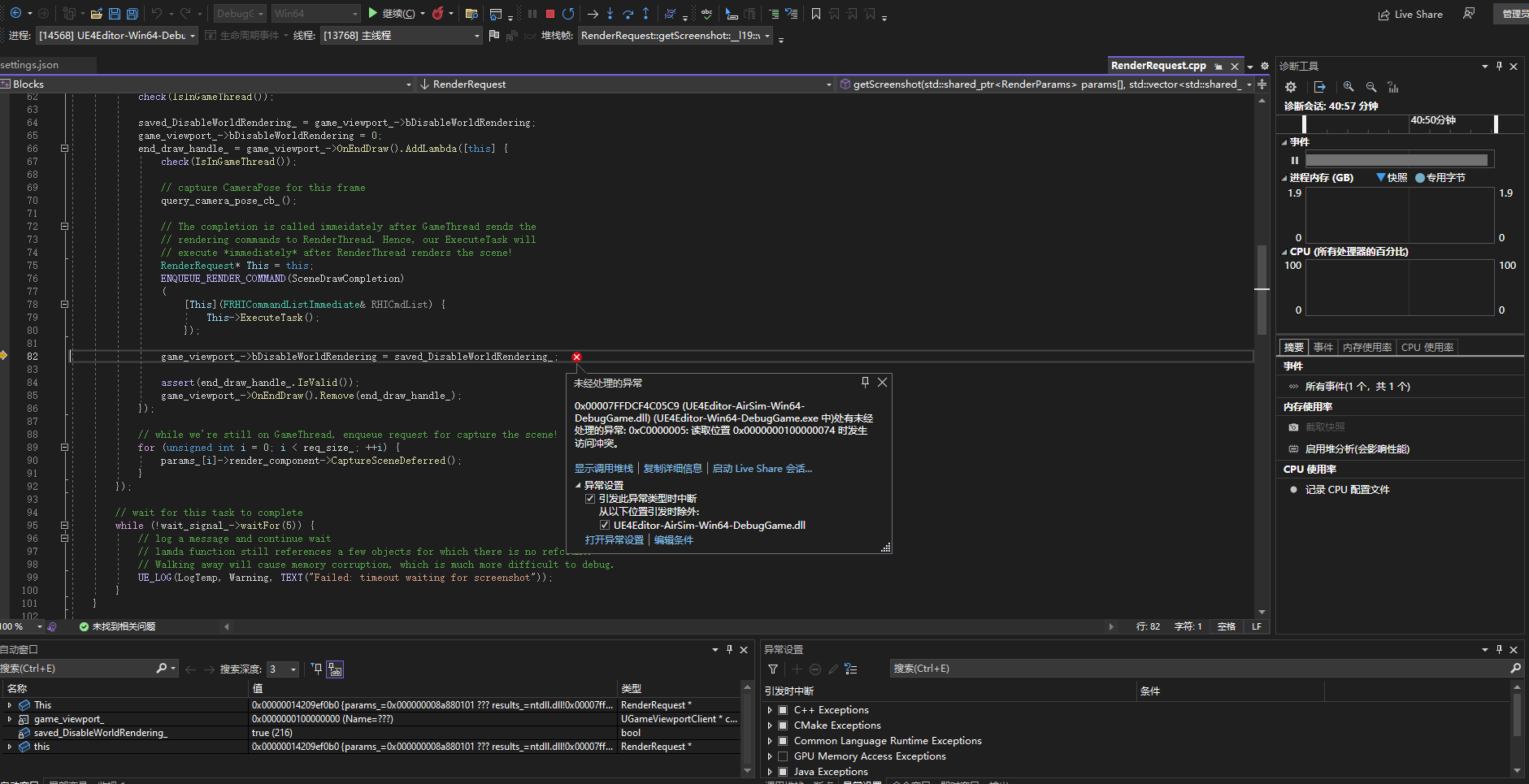Screen dimensions: 1529x784
Task: Click the Step Over icon
Action: click(628, 14)
